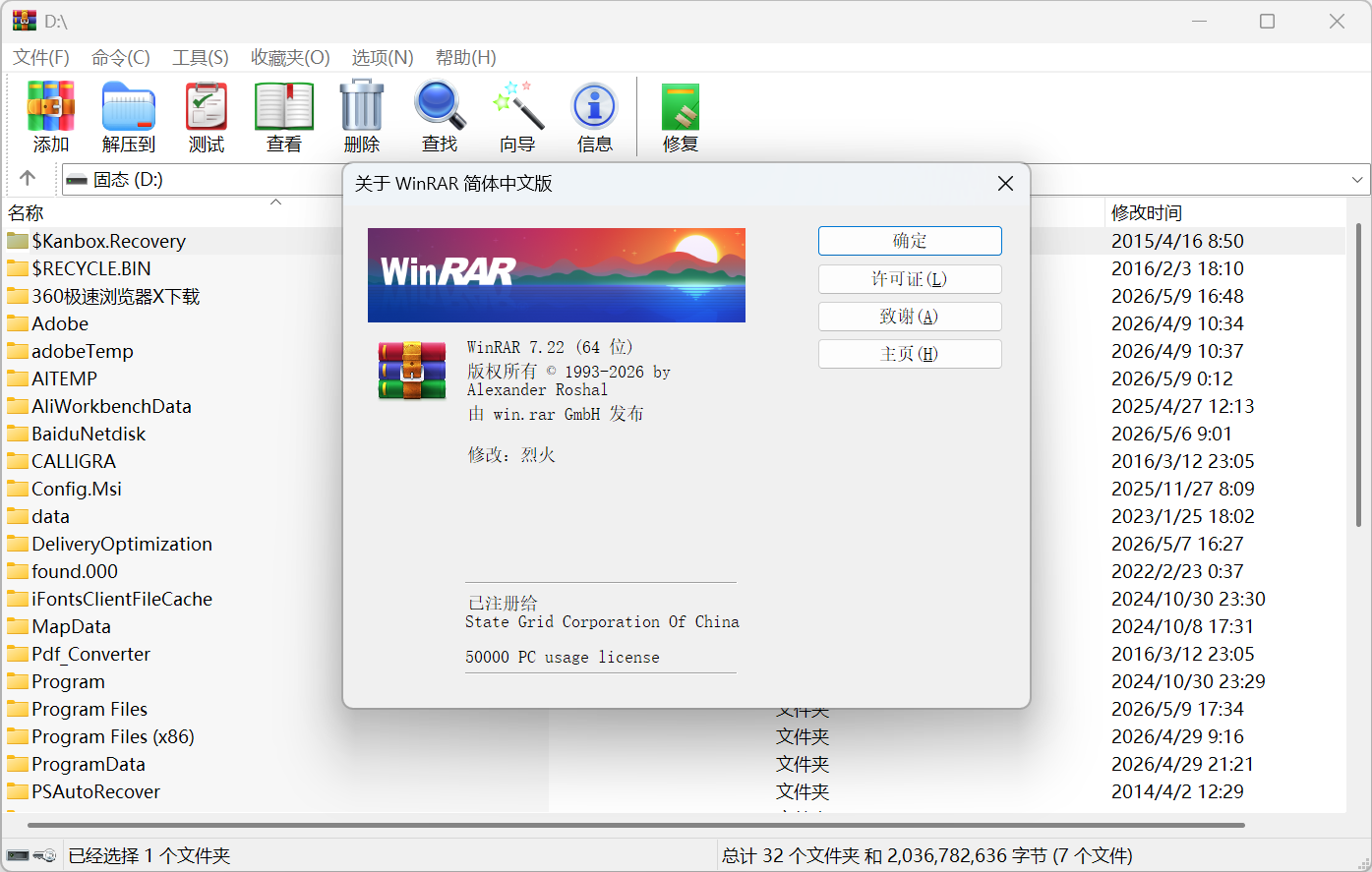Viewport: 1372px width, 872px height.
Task: Open the 文件(F) menu
Action: [x=41, y=57]
